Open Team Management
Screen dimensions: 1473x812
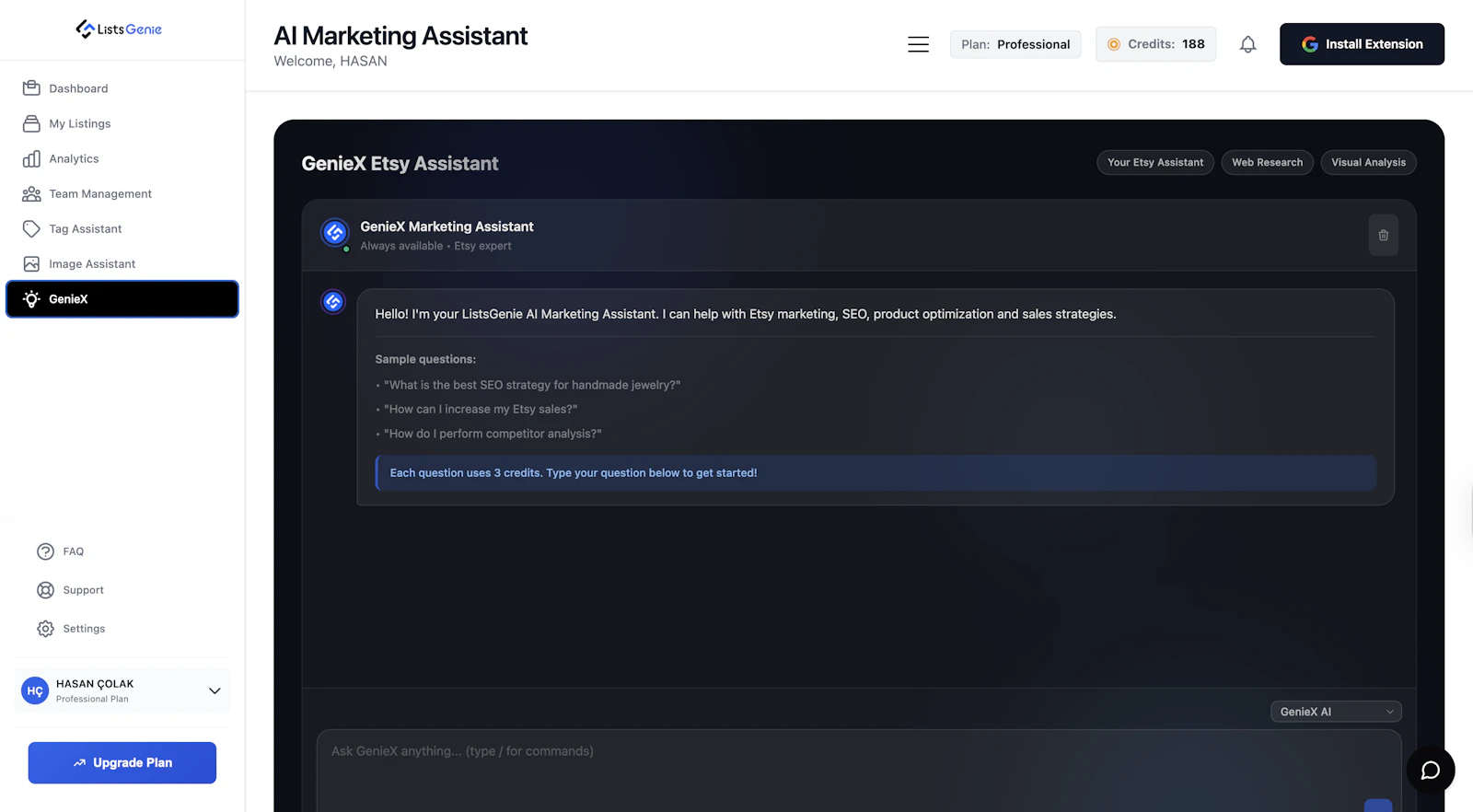click(122, 193)
